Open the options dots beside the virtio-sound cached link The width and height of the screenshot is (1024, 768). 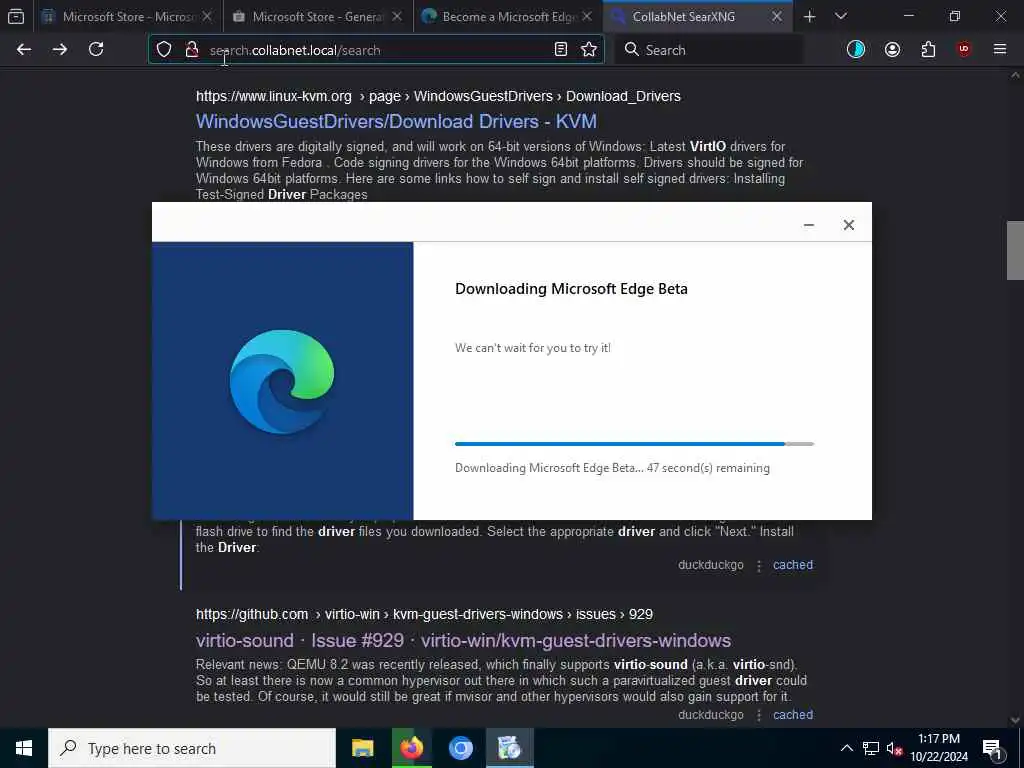[x=759, y=715]
